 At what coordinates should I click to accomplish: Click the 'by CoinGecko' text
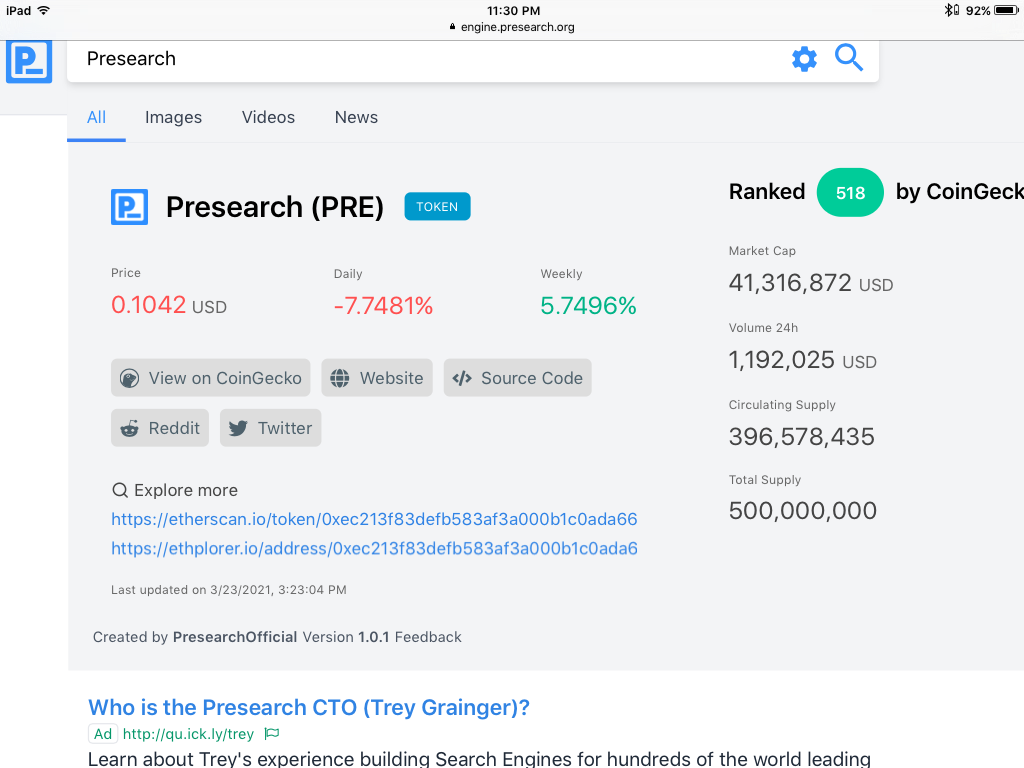coord(960,192)
